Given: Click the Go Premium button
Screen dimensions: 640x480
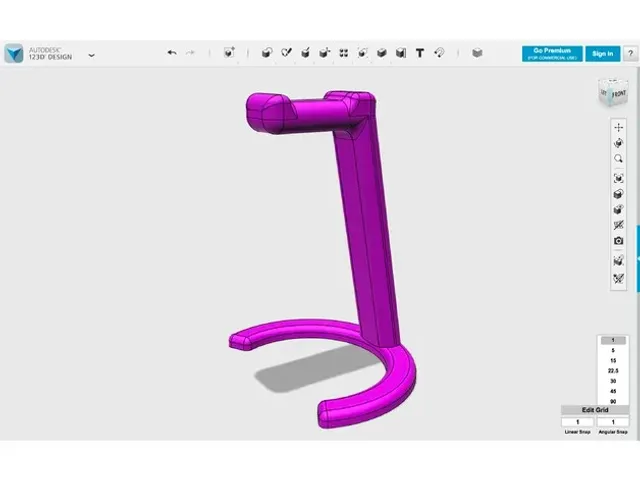Looking at the screenshot, I should coord(552,53).
